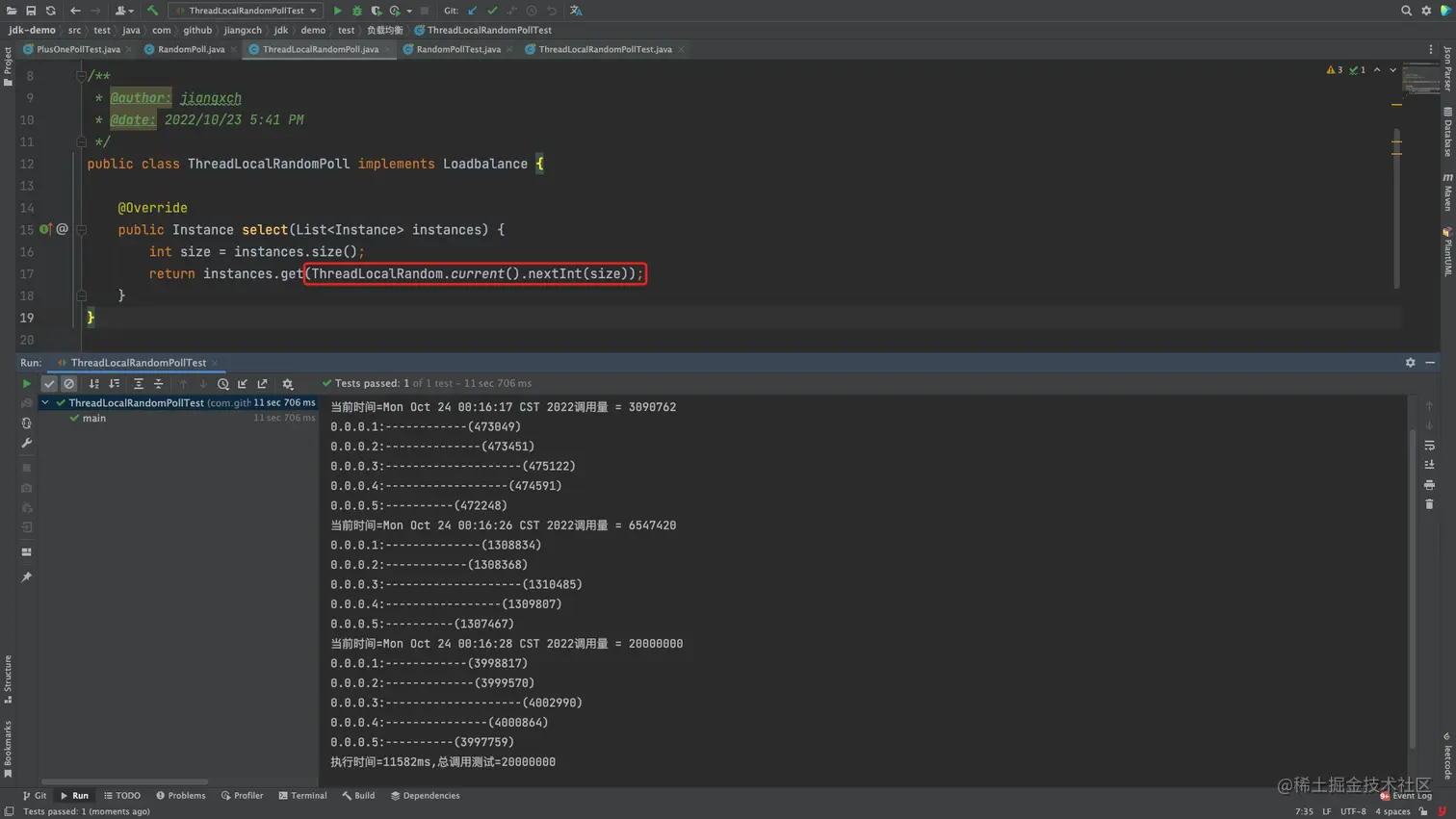Click the test tree horizontal scrollbar
This screenshot has height=819, width=1456.
click(125, 781)
